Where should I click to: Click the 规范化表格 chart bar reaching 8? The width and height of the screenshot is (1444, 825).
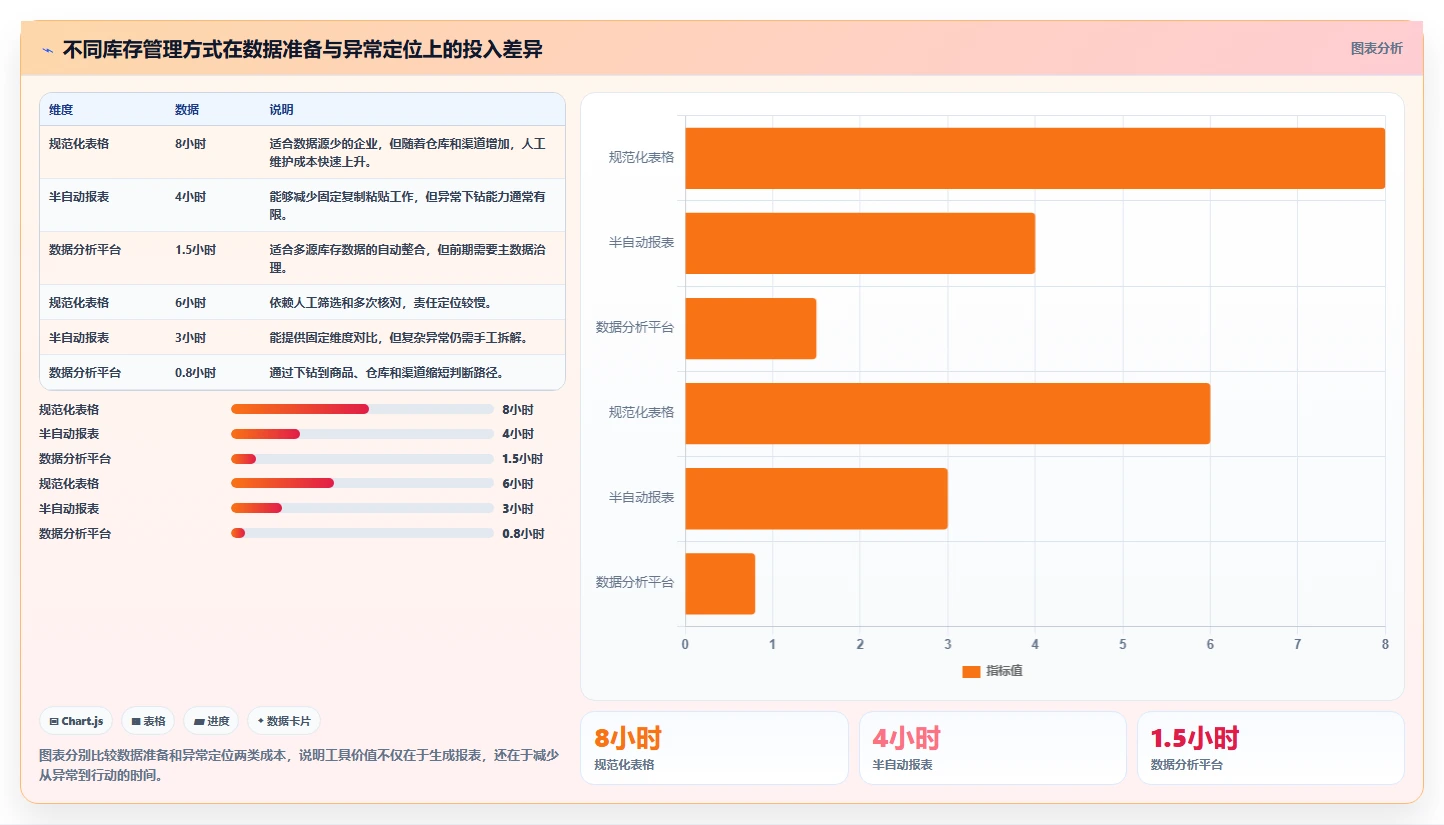tap(1035, 158)
